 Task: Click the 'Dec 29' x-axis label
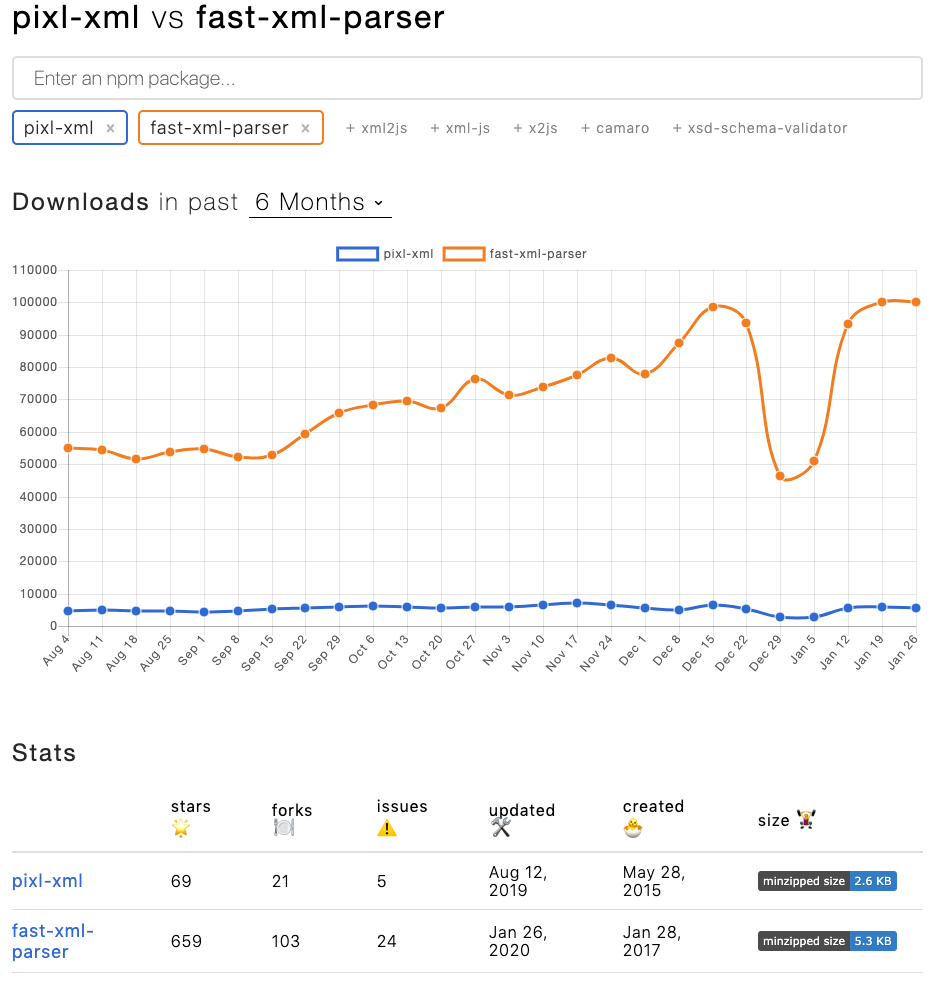click(x=765, y=653)
